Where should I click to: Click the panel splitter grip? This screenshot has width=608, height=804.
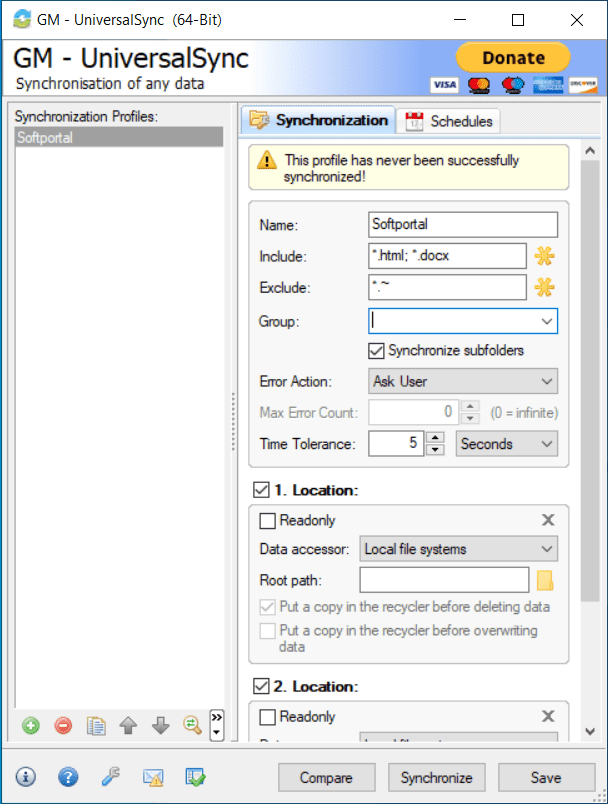tap(233, 421)
